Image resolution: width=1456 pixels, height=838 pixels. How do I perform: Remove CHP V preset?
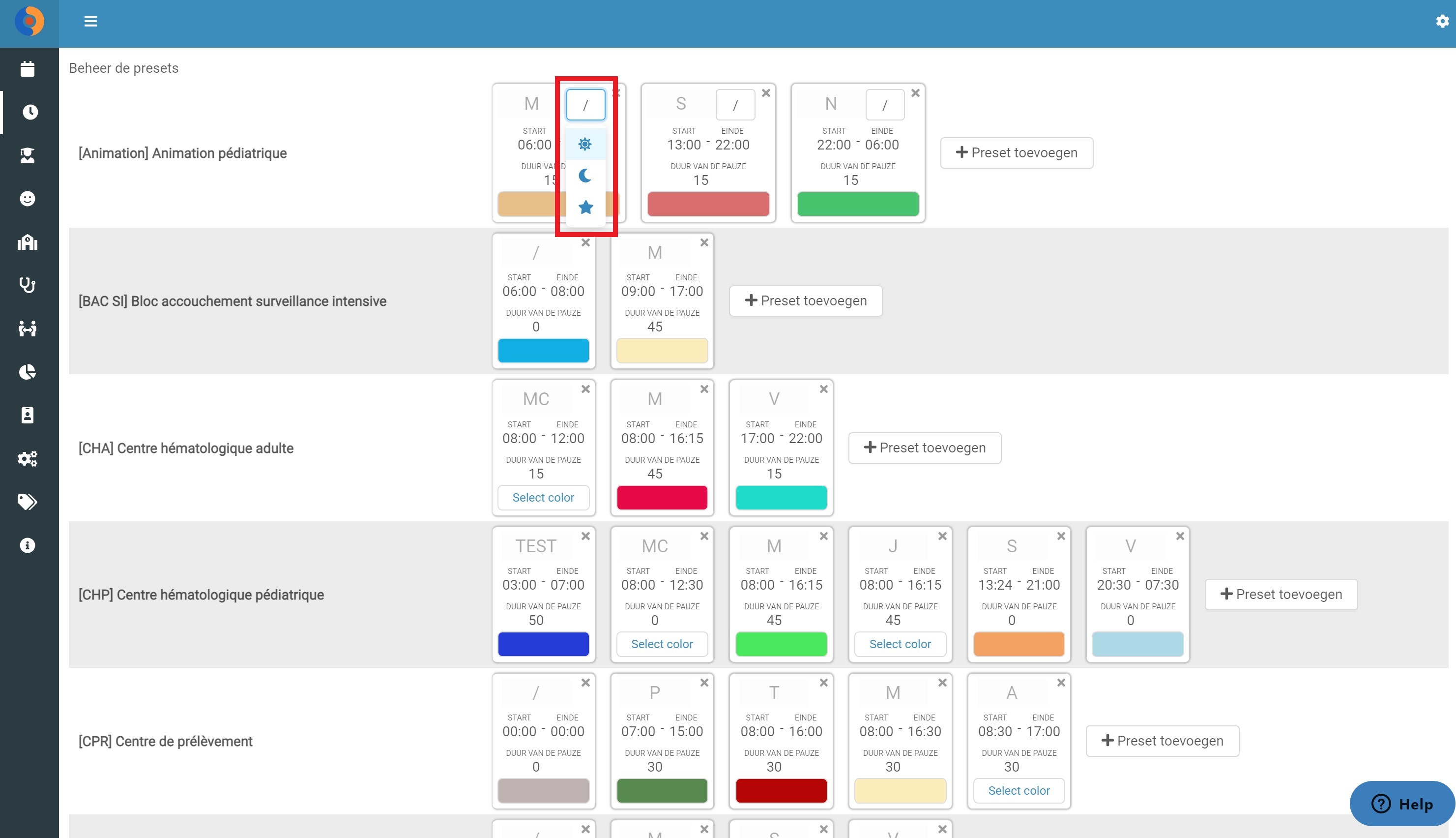point(1180,536)
